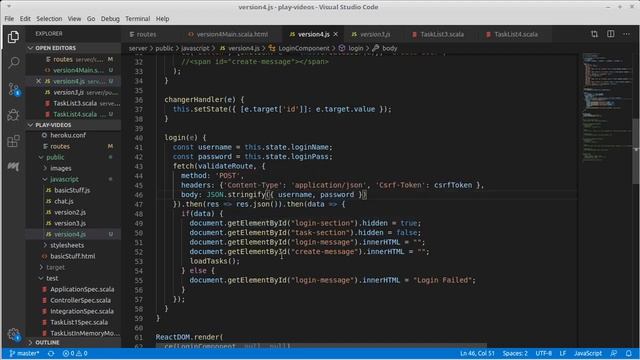This screenshot has width=640, height=360.
Task: Open the Go menu
Action: coord(91,19)
